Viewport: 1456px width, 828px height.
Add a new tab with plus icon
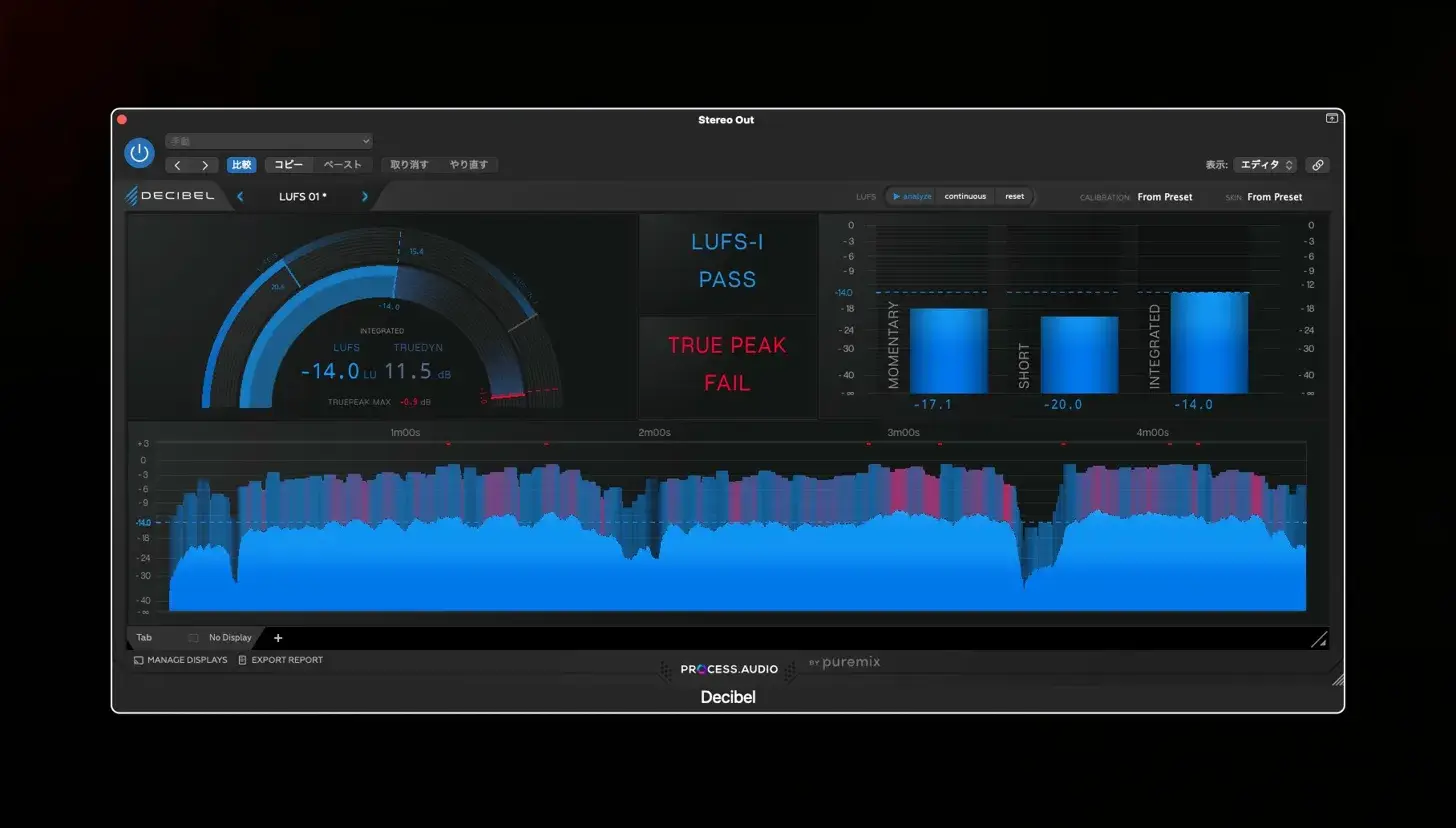[278, 638]
